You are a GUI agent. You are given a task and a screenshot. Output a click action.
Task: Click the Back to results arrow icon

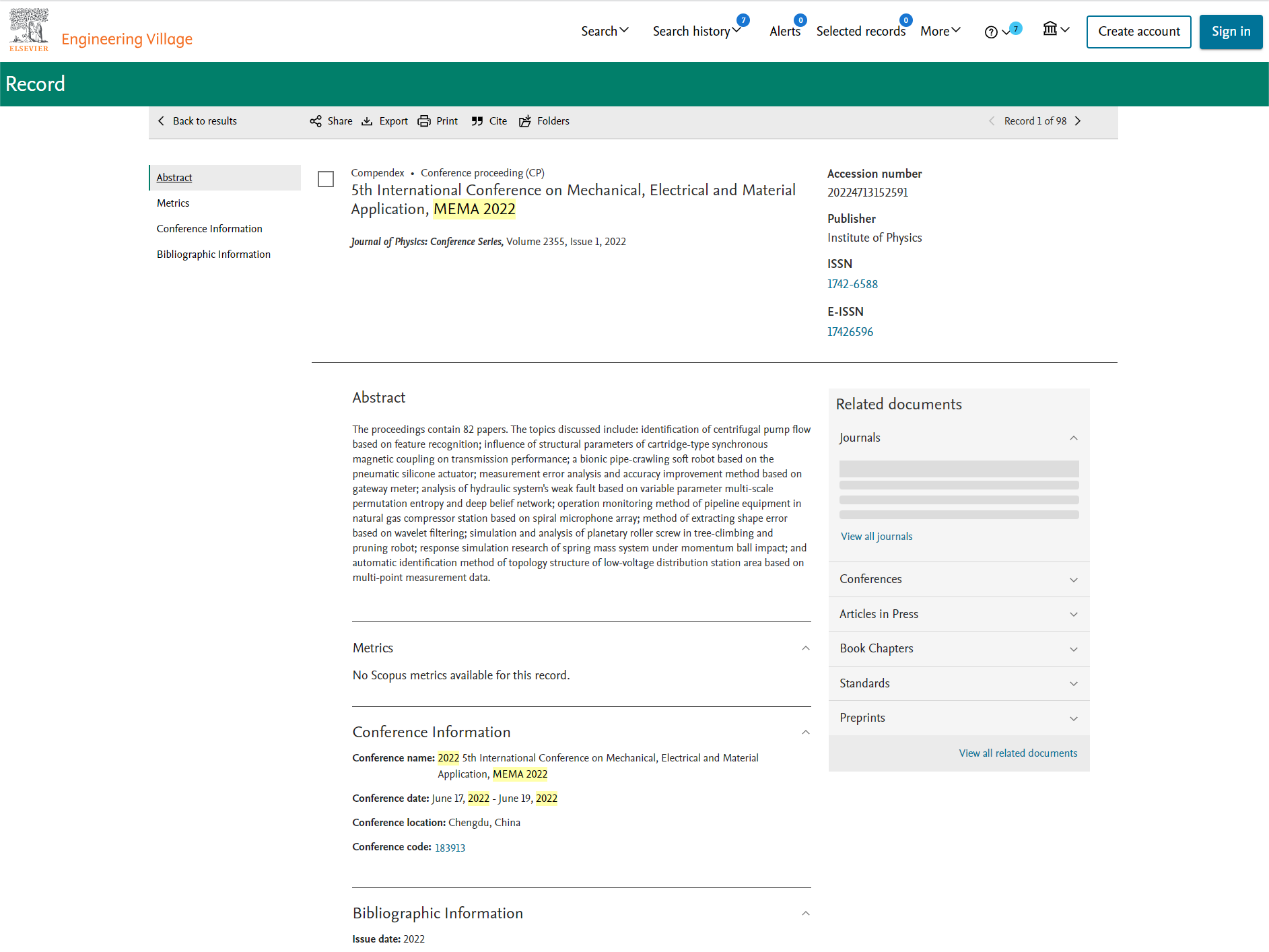point(161,121)
